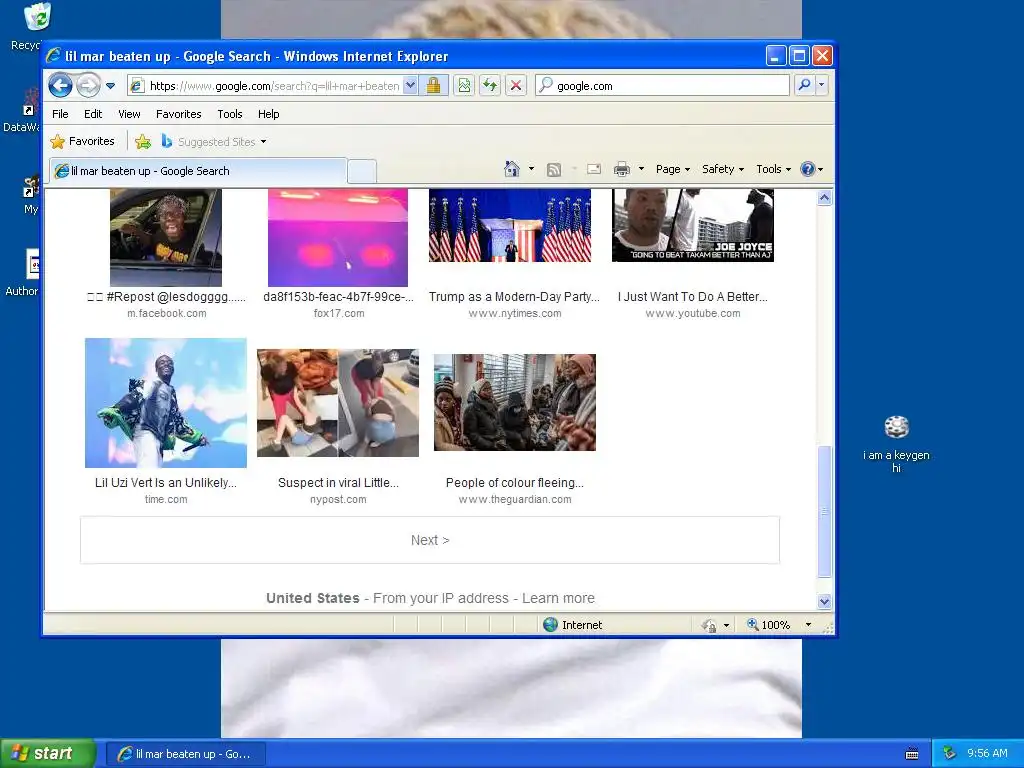Open the Page command dropdown
Image resolution: width=1024 pixels, height=768 pixels.
pos(673,169)
